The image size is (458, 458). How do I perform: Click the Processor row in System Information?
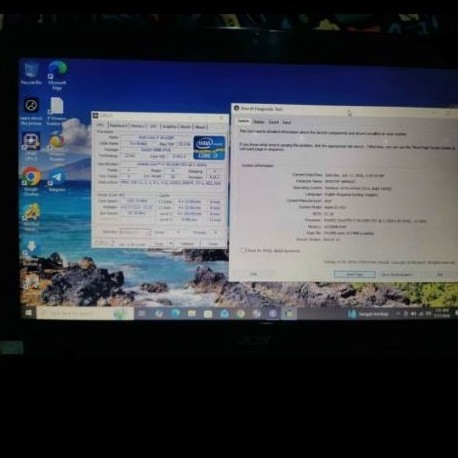(x=365, y=220)
